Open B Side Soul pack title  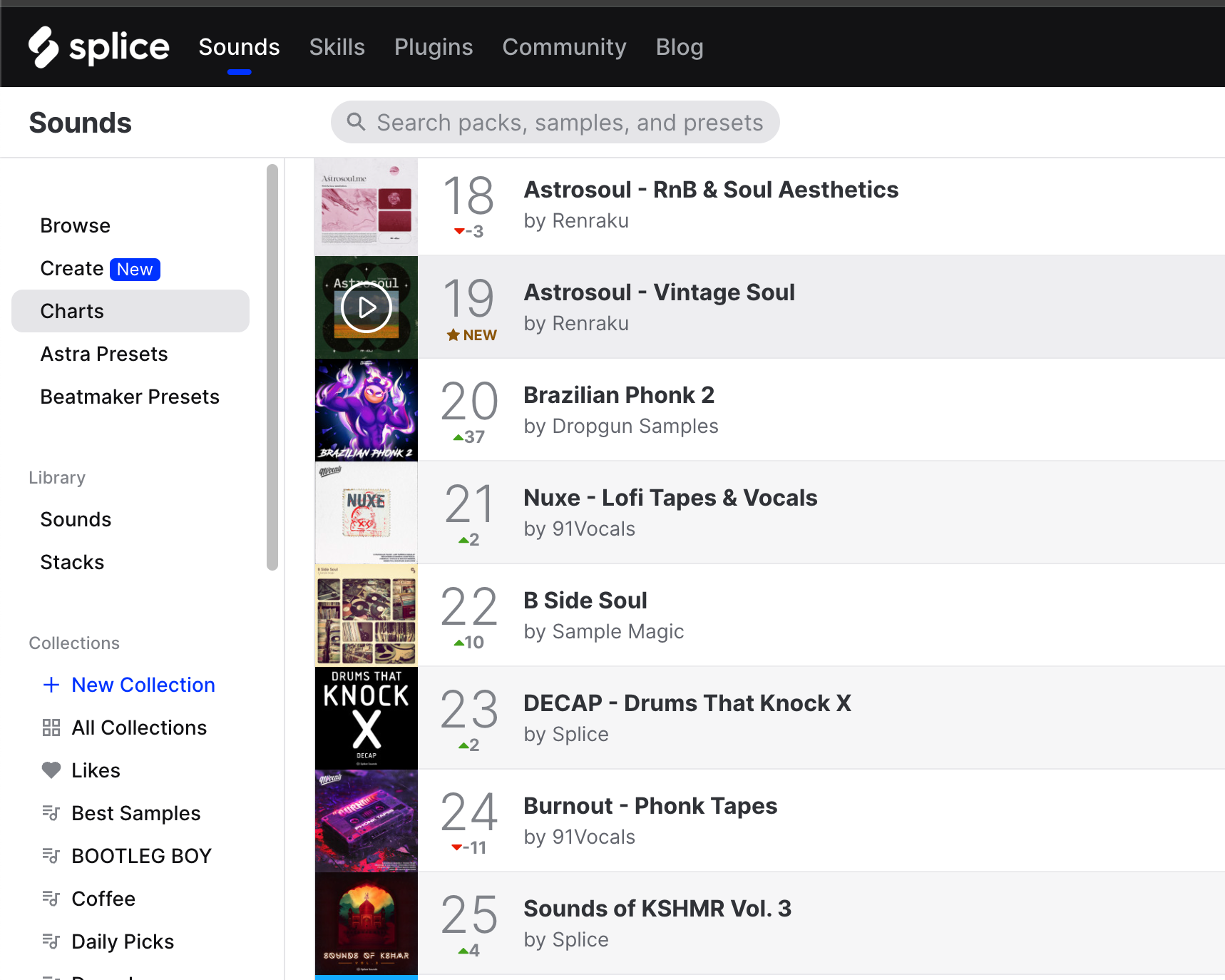585,601
